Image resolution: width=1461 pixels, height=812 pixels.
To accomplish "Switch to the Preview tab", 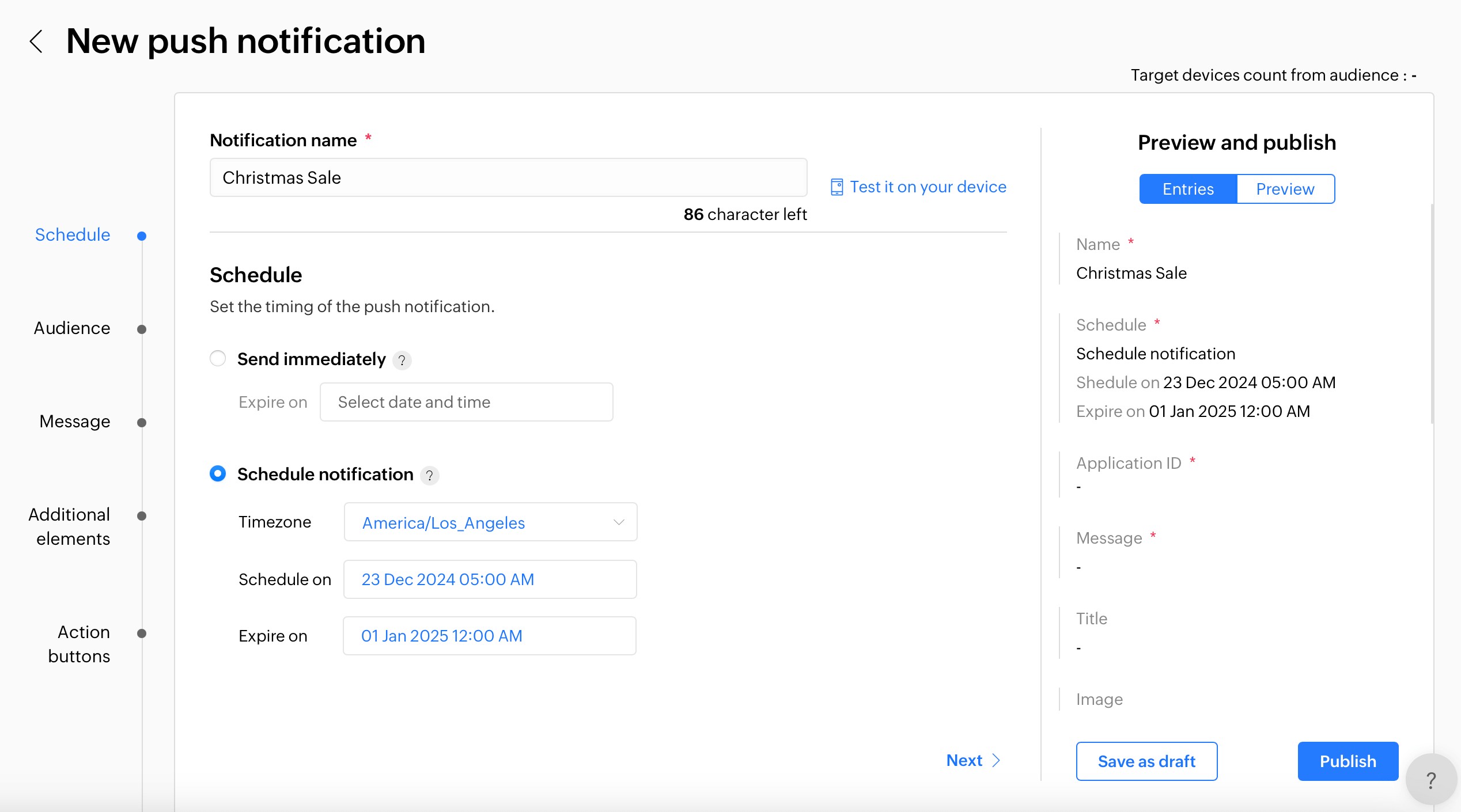I will click(x=1285, y=189).
